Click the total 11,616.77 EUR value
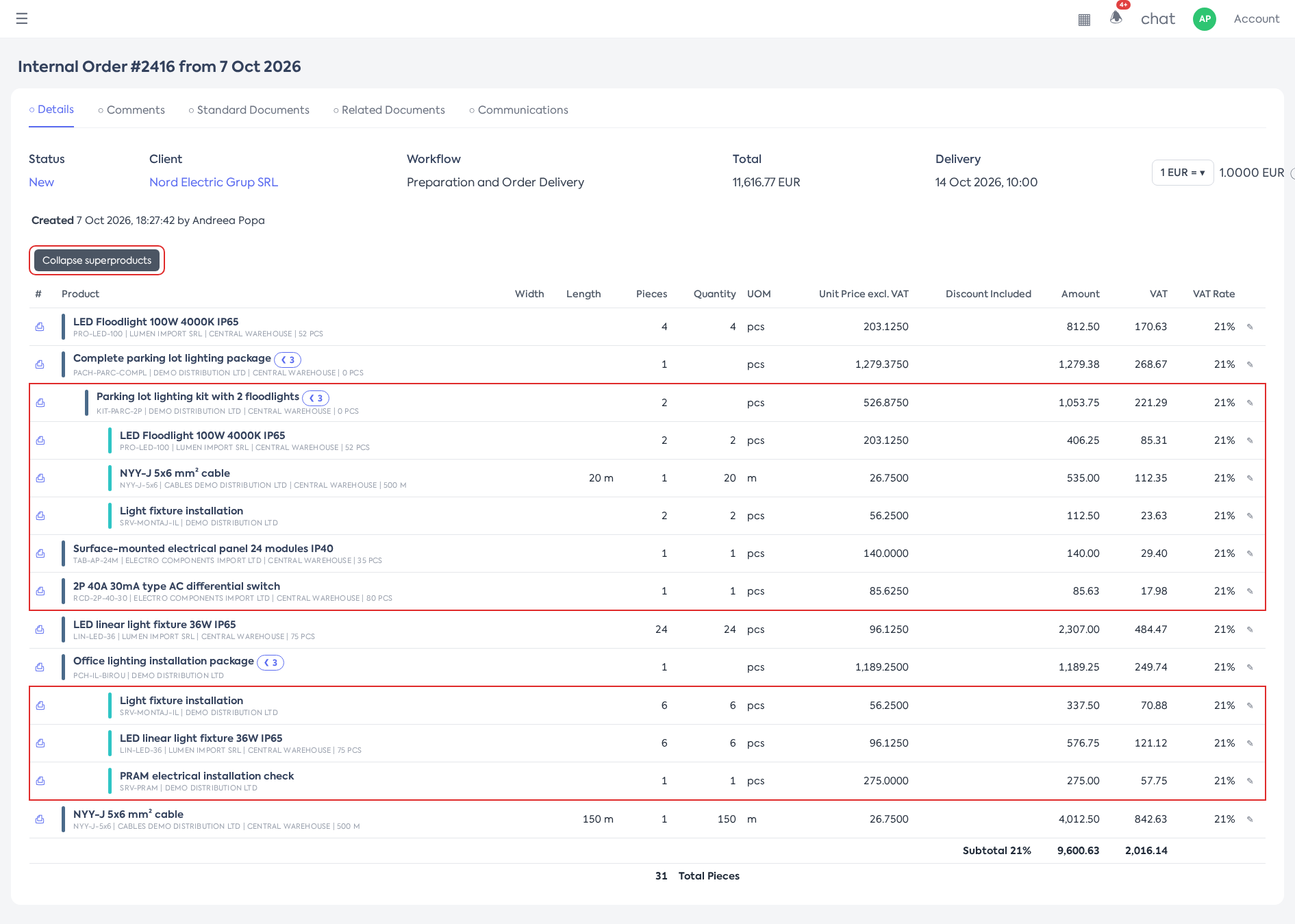The height and width of the screenshot is (924, 1295). coord(766,182)
